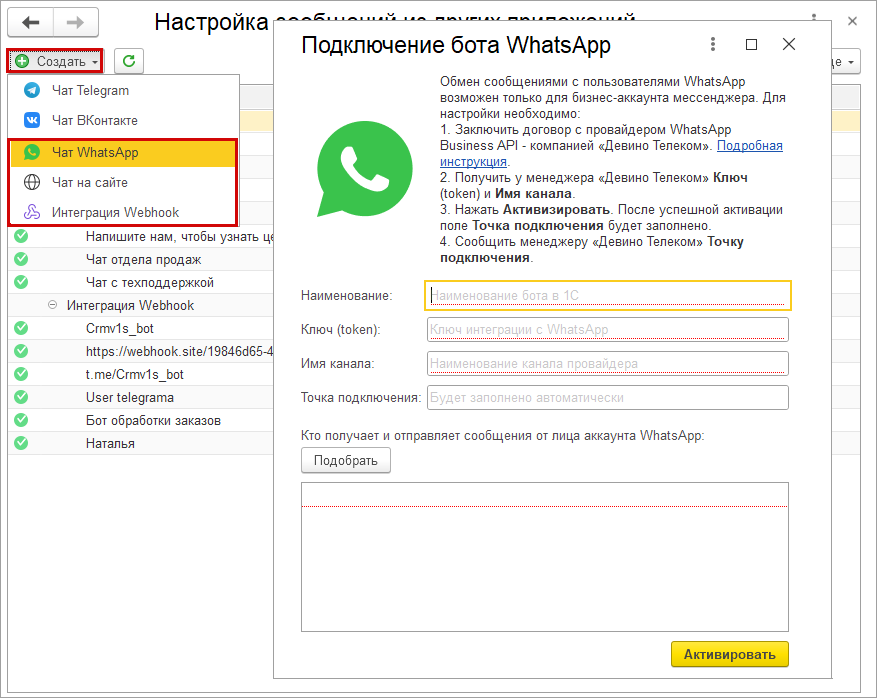Select Интеграция Webhook menu entry
877x698 pixels.
123,212
